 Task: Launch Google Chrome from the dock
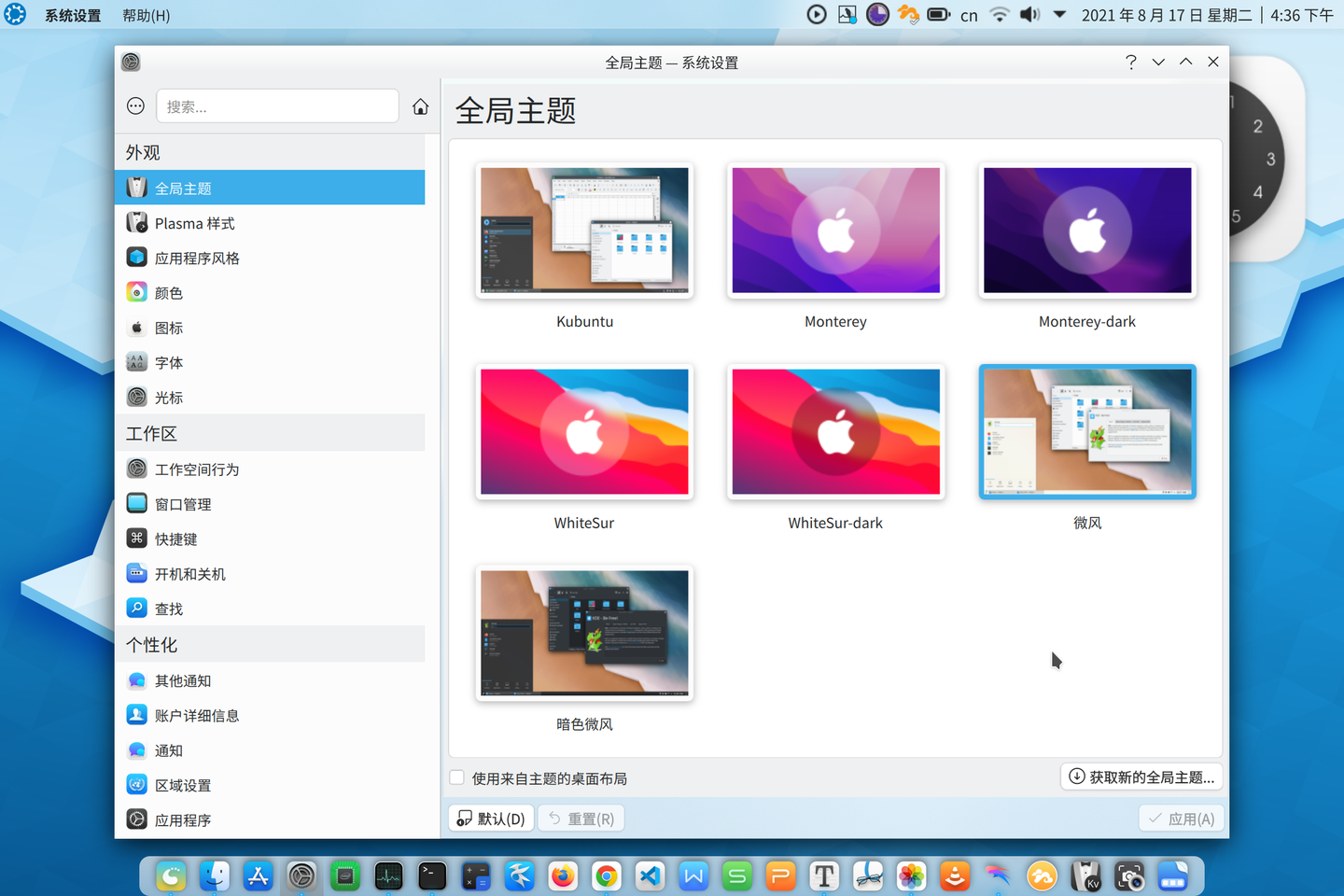click(607, 875)
